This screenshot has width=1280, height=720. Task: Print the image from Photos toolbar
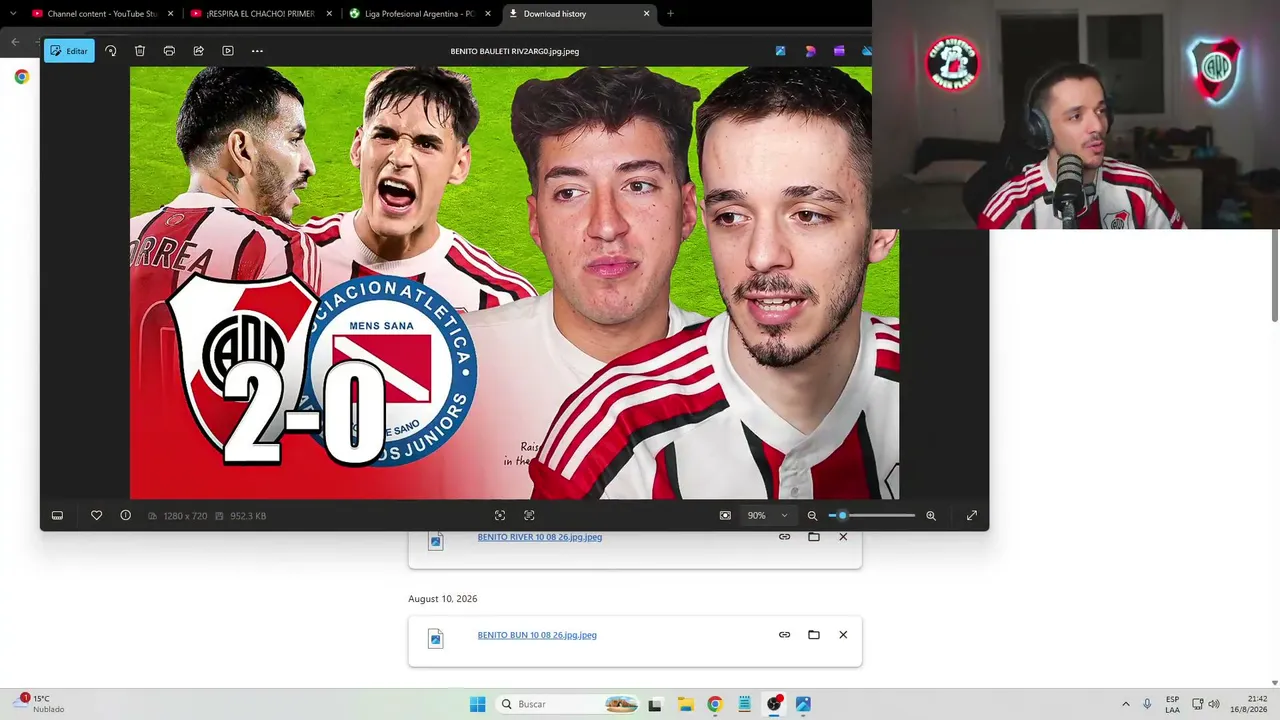click(169, 51)
